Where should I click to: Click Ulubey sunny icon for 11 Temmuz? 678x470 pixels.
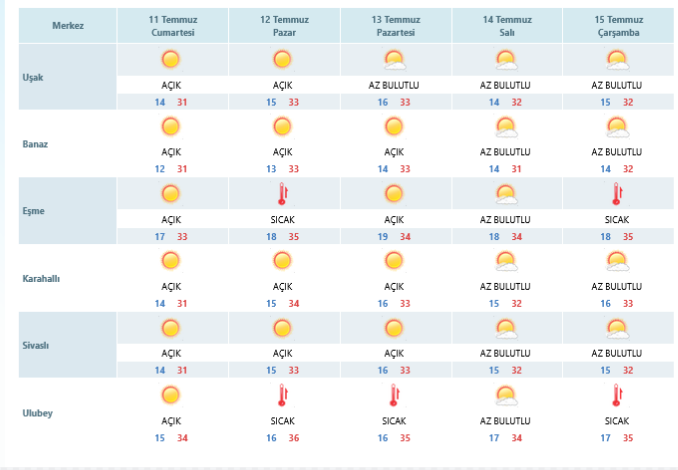(170, 395)
